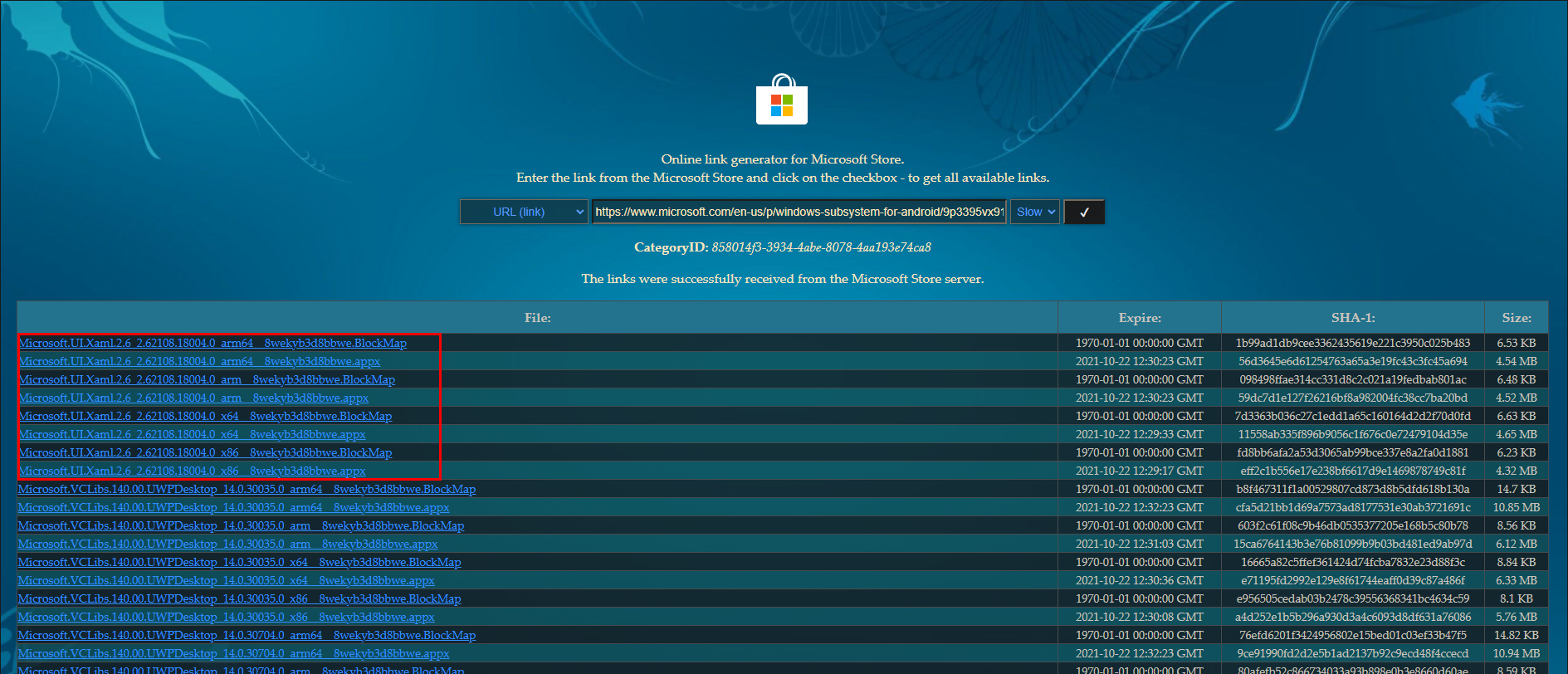
Task: Select SHA-1 hash starting with 56d3645e6d61
Action: pyautogui.click(x=1353, y=361)
